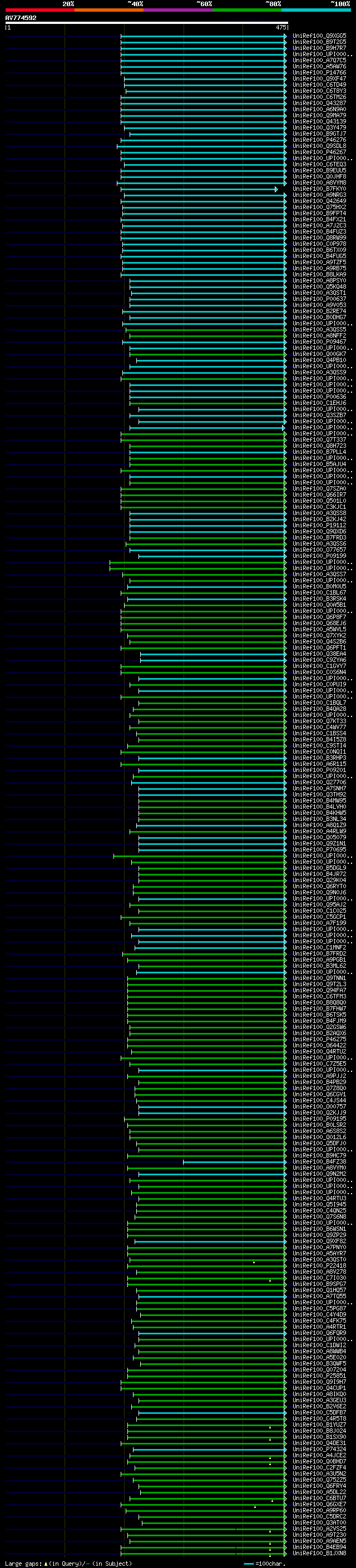Image resolution: width=356 pixels, height=1568 pixels.
Task: Select the UniRef100_Q9XF47 label
Action: click(x=319, y=78)
